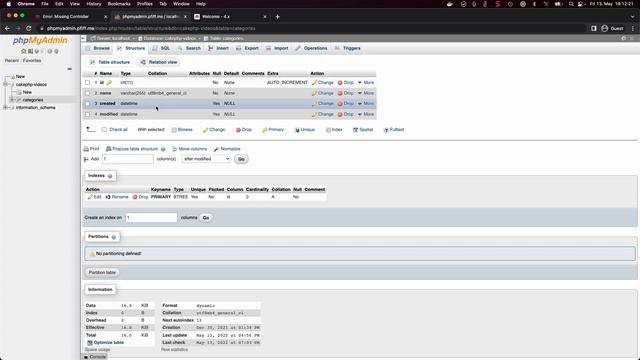Click collapse panel arrow left of breadcrumb
Viewport: 640px width, 360px height.
[x=84, y=38]
